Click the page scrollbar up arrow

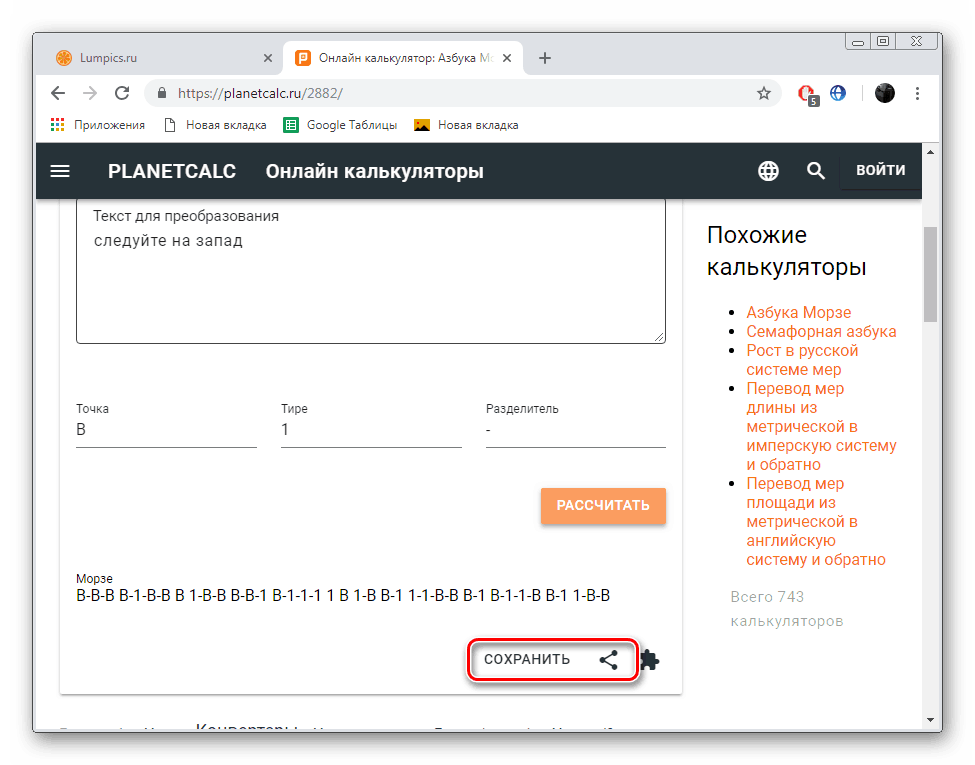(930, 152)
